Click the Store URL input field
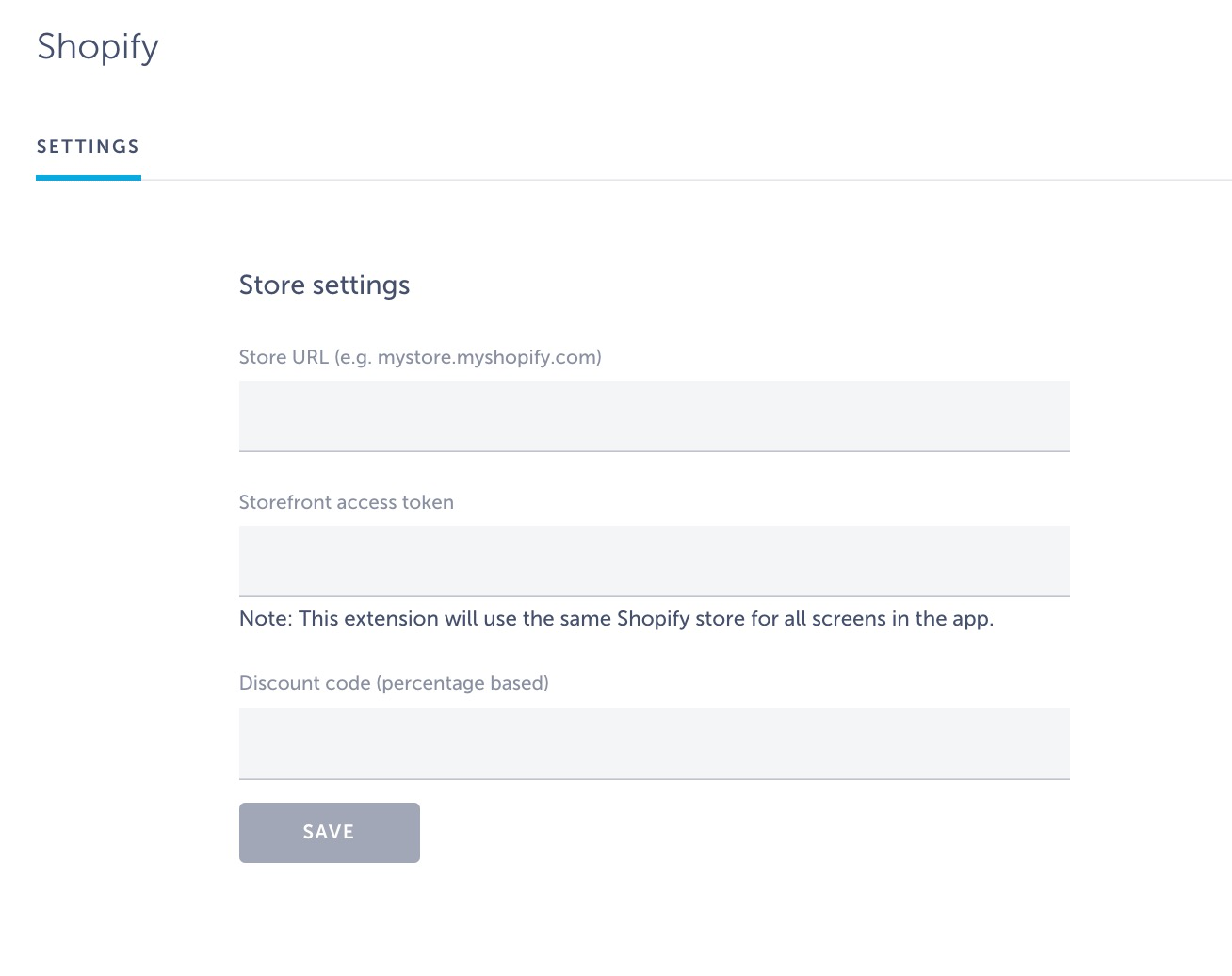This screenshot has height=976, width=1232. [654, 415]
